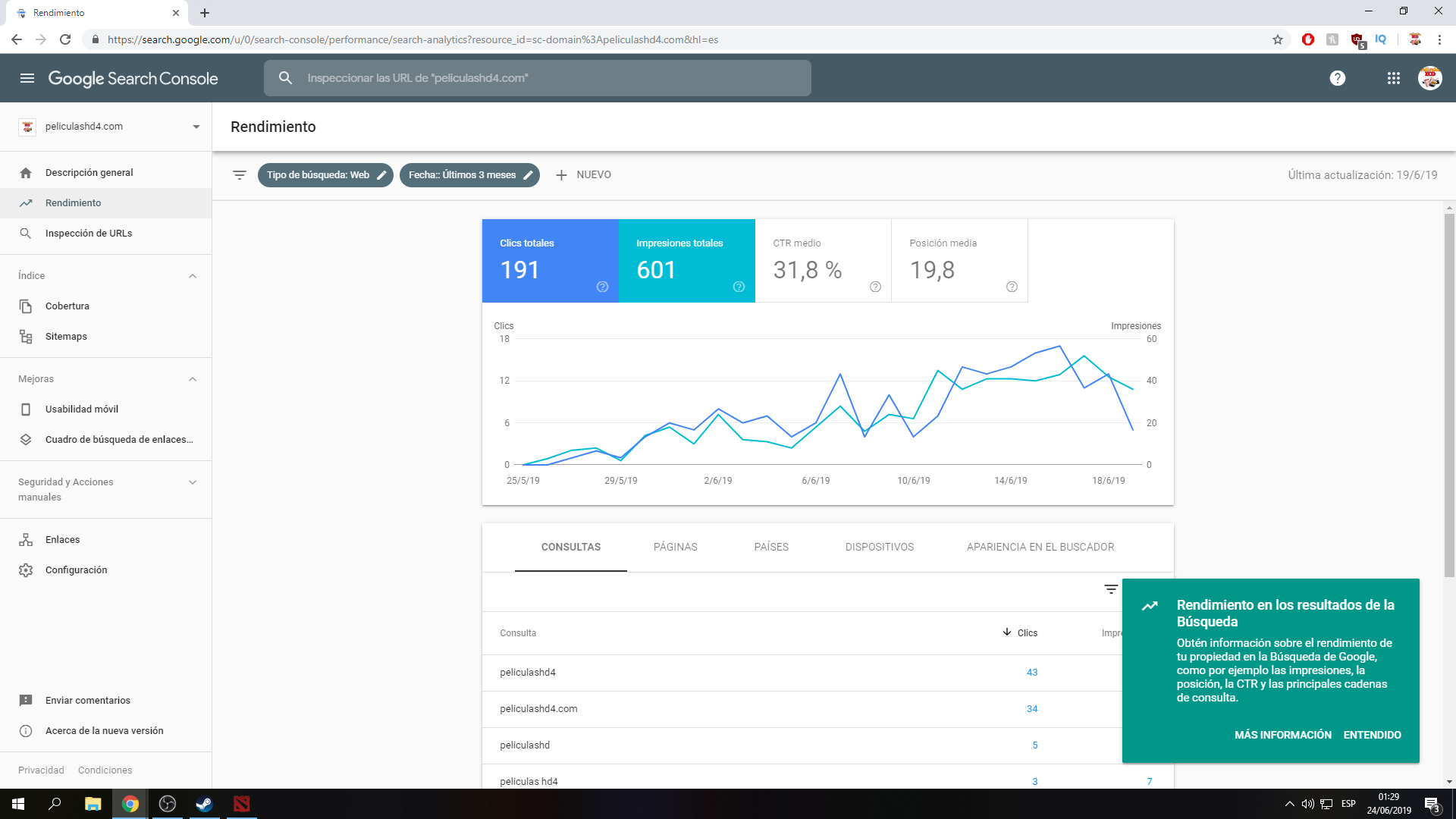The width and height of the screenshot is (1456, 819).
Task: Open the Google apps grid
Action: coord(1394,78)
